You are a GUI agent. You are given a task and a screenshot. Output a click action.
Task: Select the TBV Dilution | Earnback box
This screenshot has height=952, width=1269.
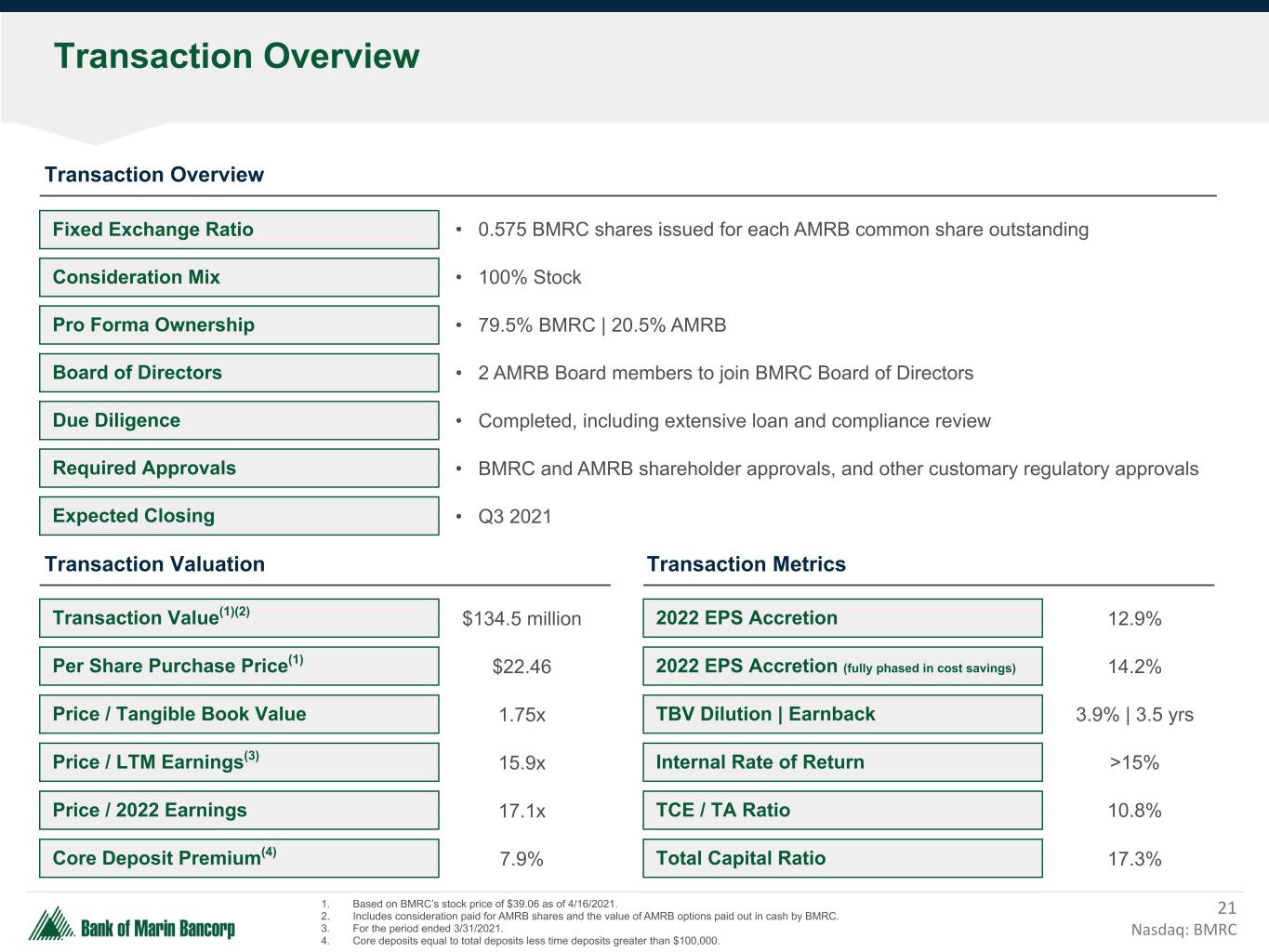(x=841, y=714)
